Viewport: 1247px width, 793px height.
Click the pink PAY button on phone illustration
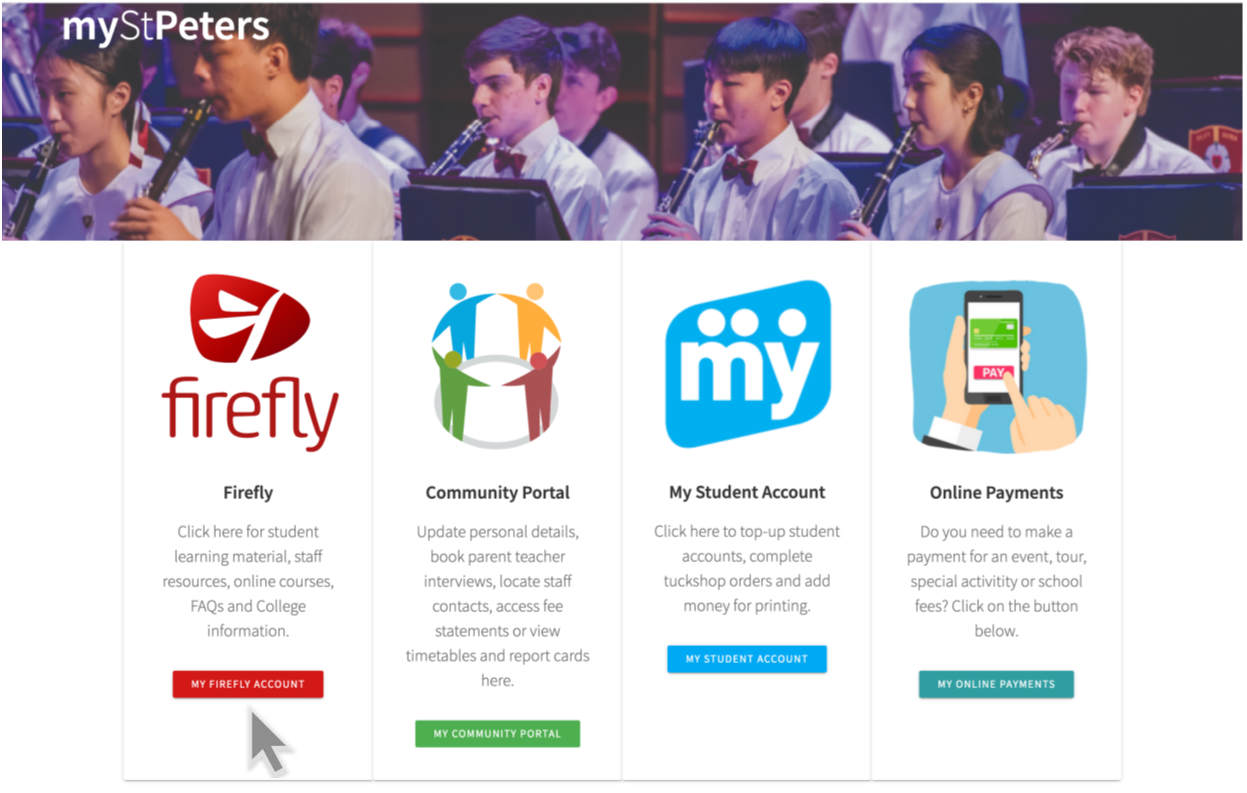[993, 372]
